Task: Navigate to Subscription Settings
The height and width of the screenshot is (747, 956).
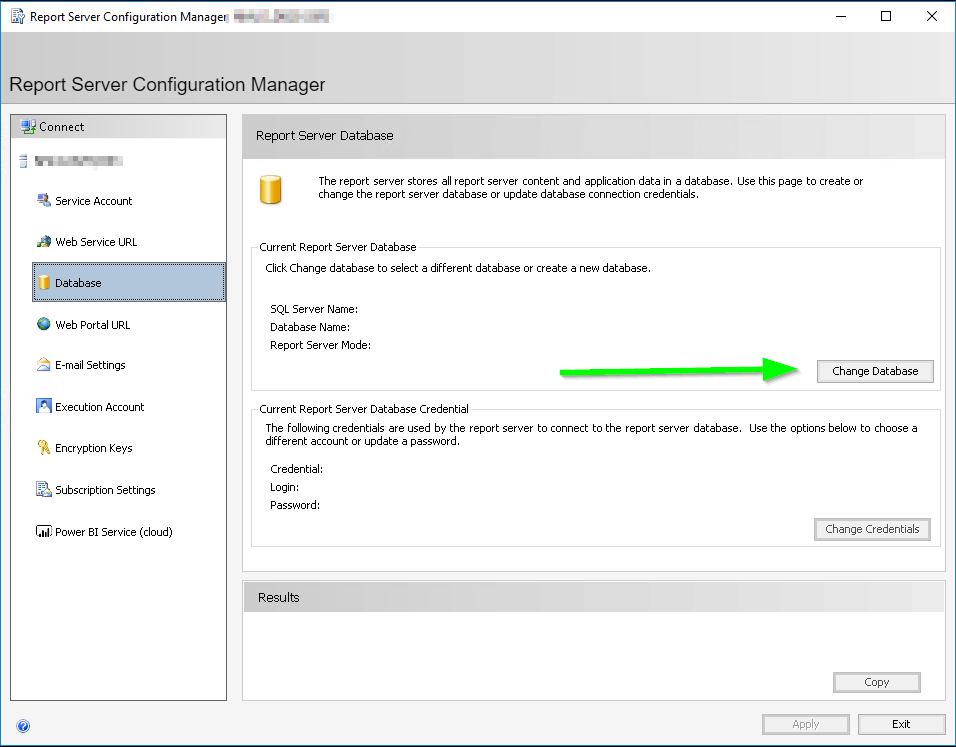Action: (x=105, y=490)
